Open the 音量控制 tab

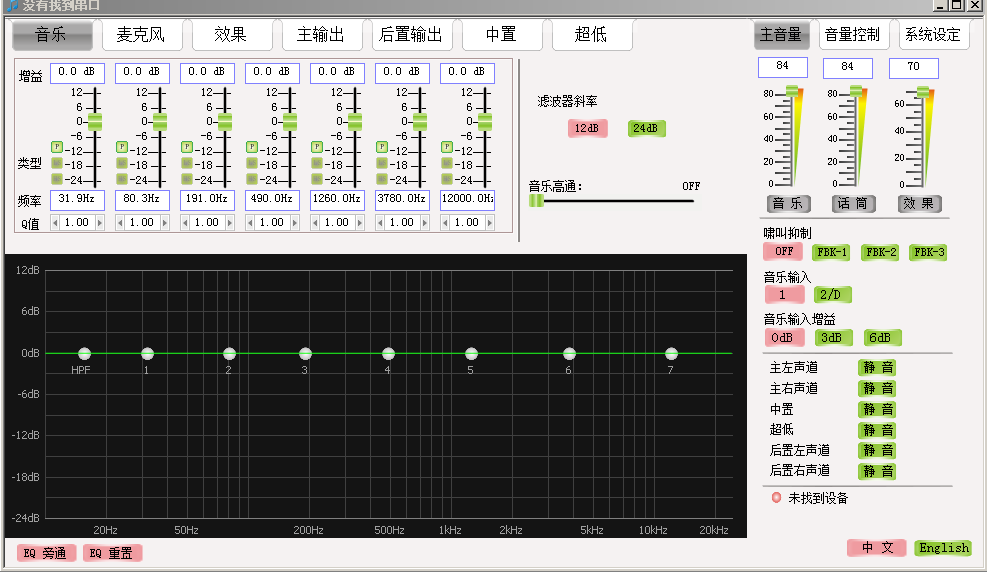(x=853, y=35)
